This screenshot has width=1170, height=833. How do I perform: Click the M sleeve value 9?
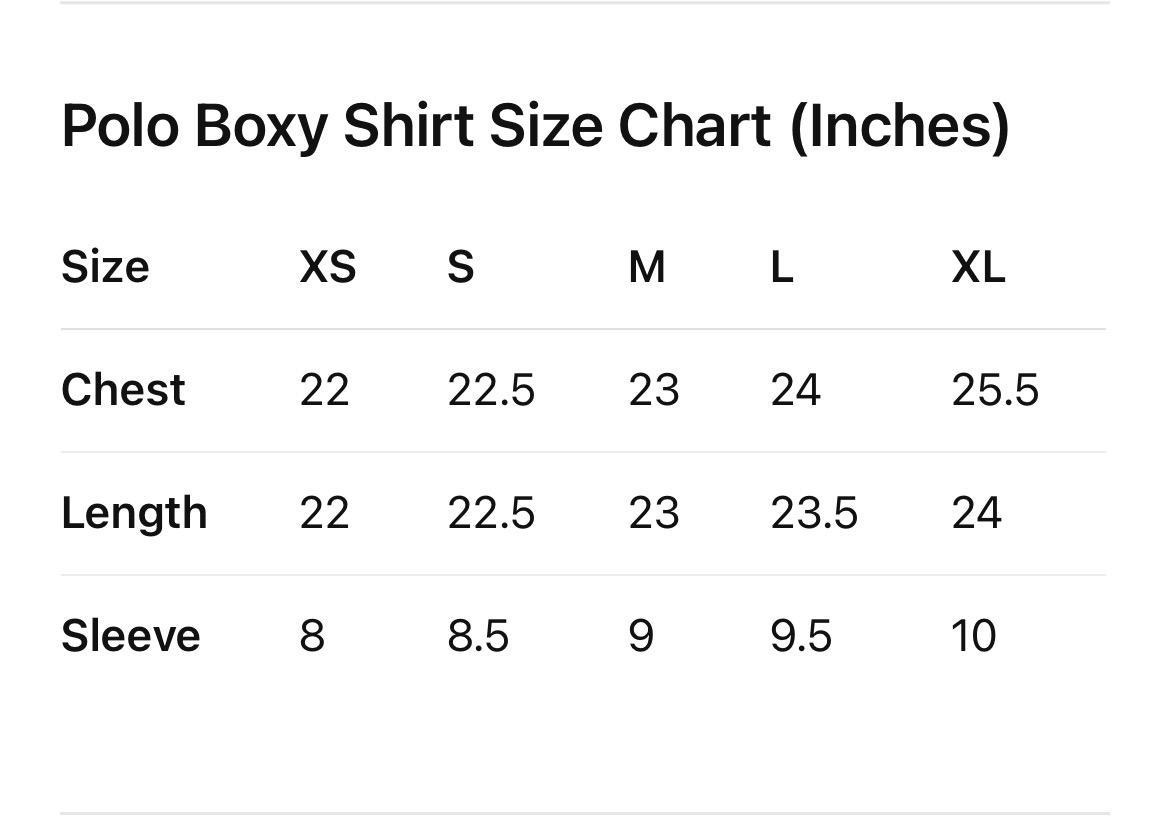641,636
